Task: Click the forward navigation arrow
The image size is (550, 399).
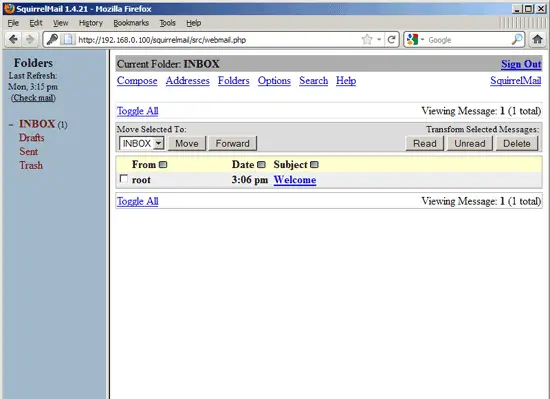Action: (30, 39)
